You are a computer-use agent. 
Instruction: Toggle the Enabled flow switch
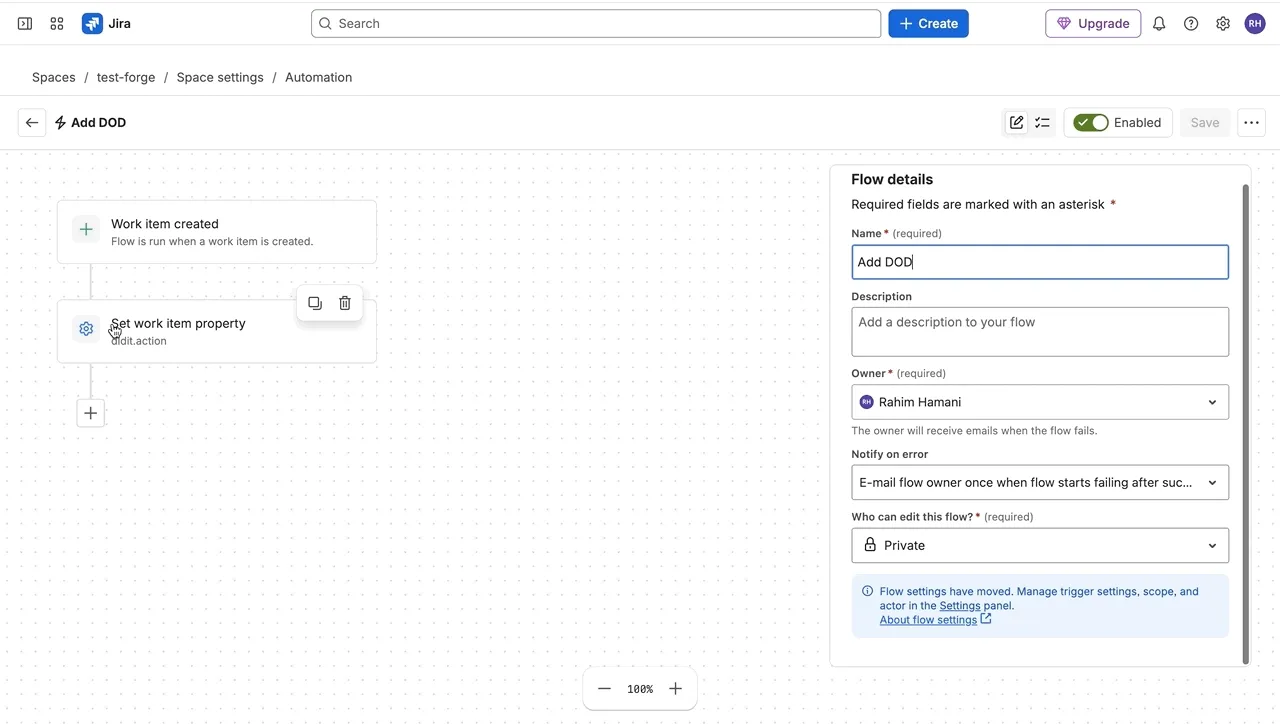1090,122
